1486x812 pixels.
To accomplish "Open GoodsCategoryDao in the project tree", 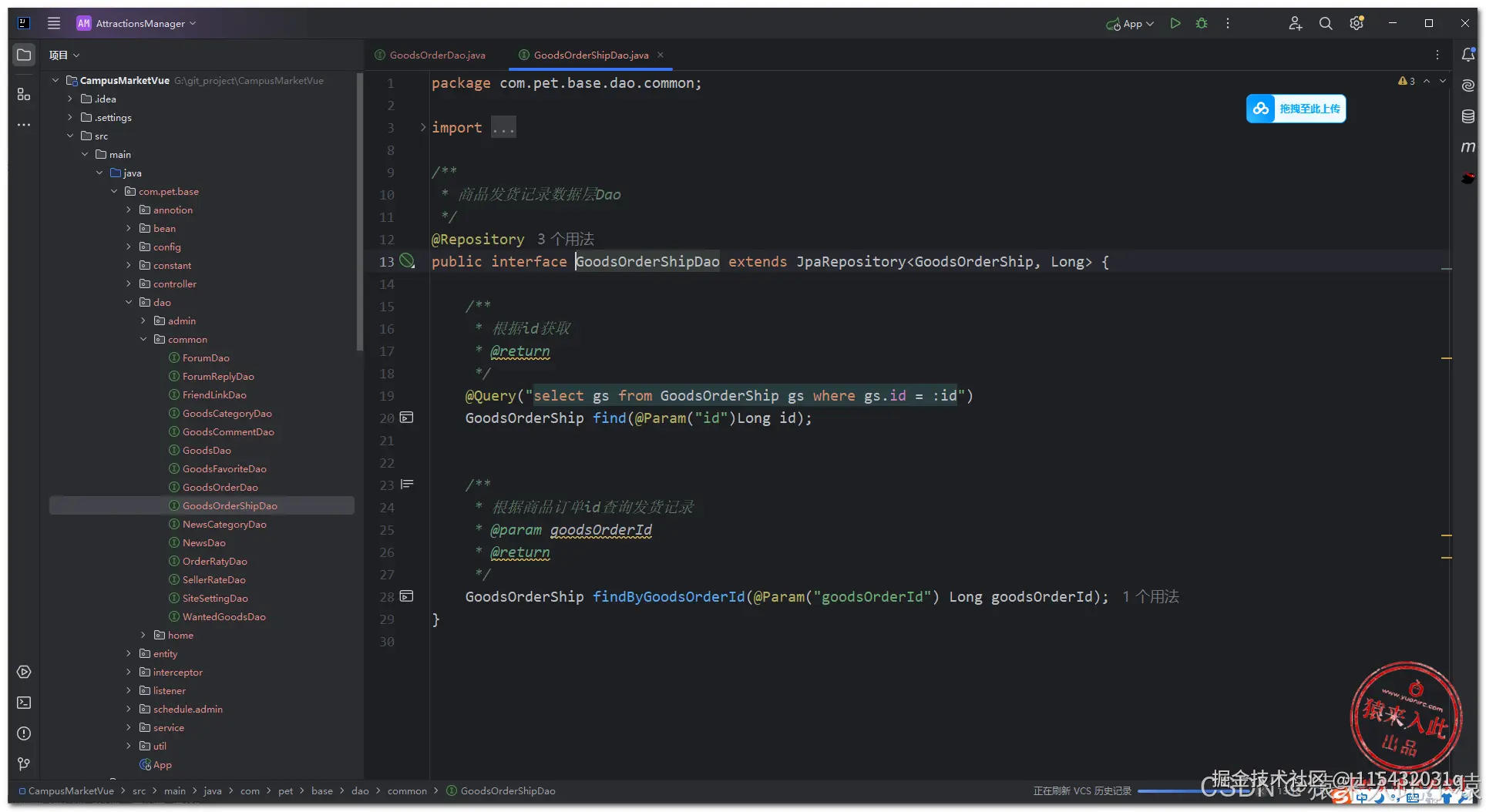I will [x=227, y=413].
